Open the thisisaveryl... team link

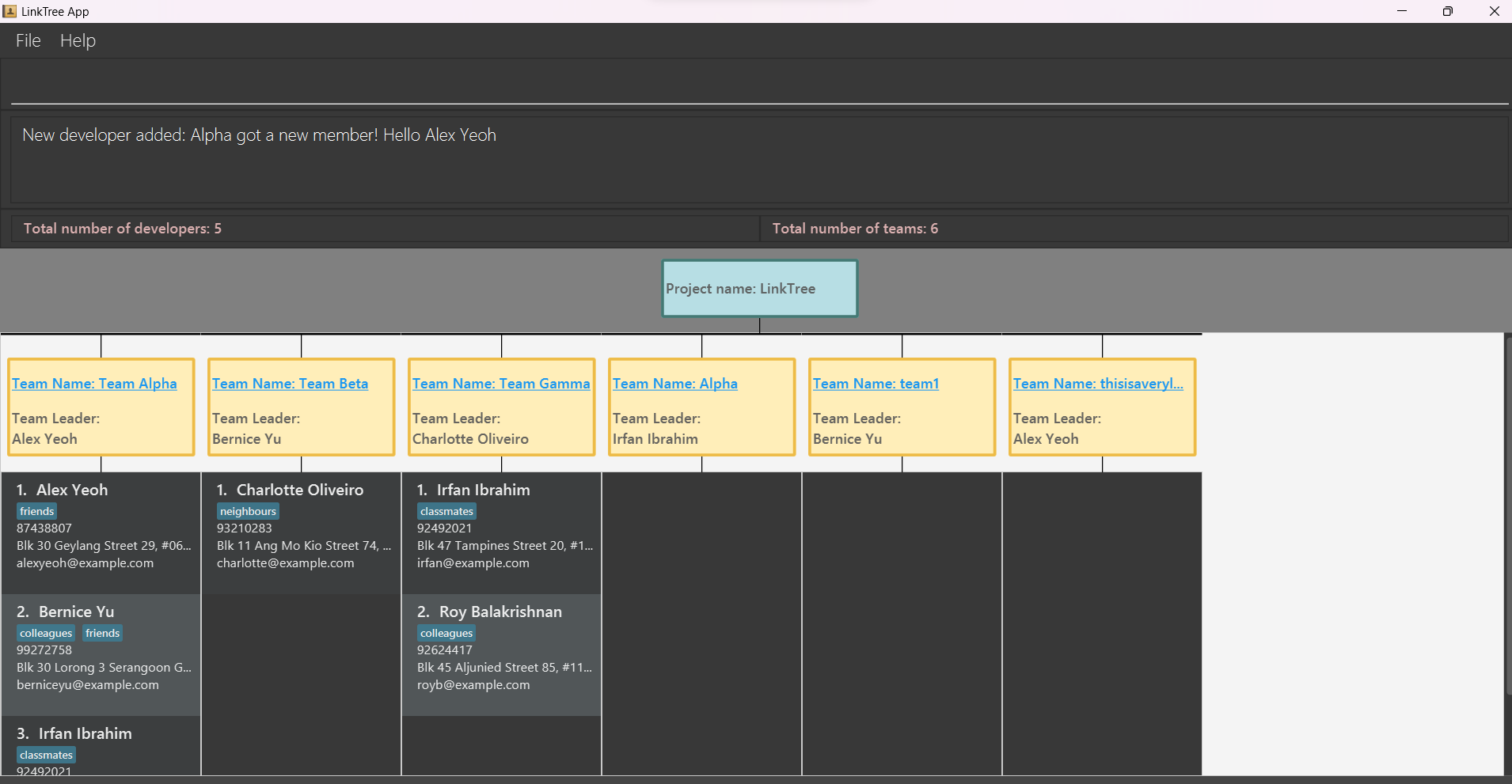[x=1098, y=384]
